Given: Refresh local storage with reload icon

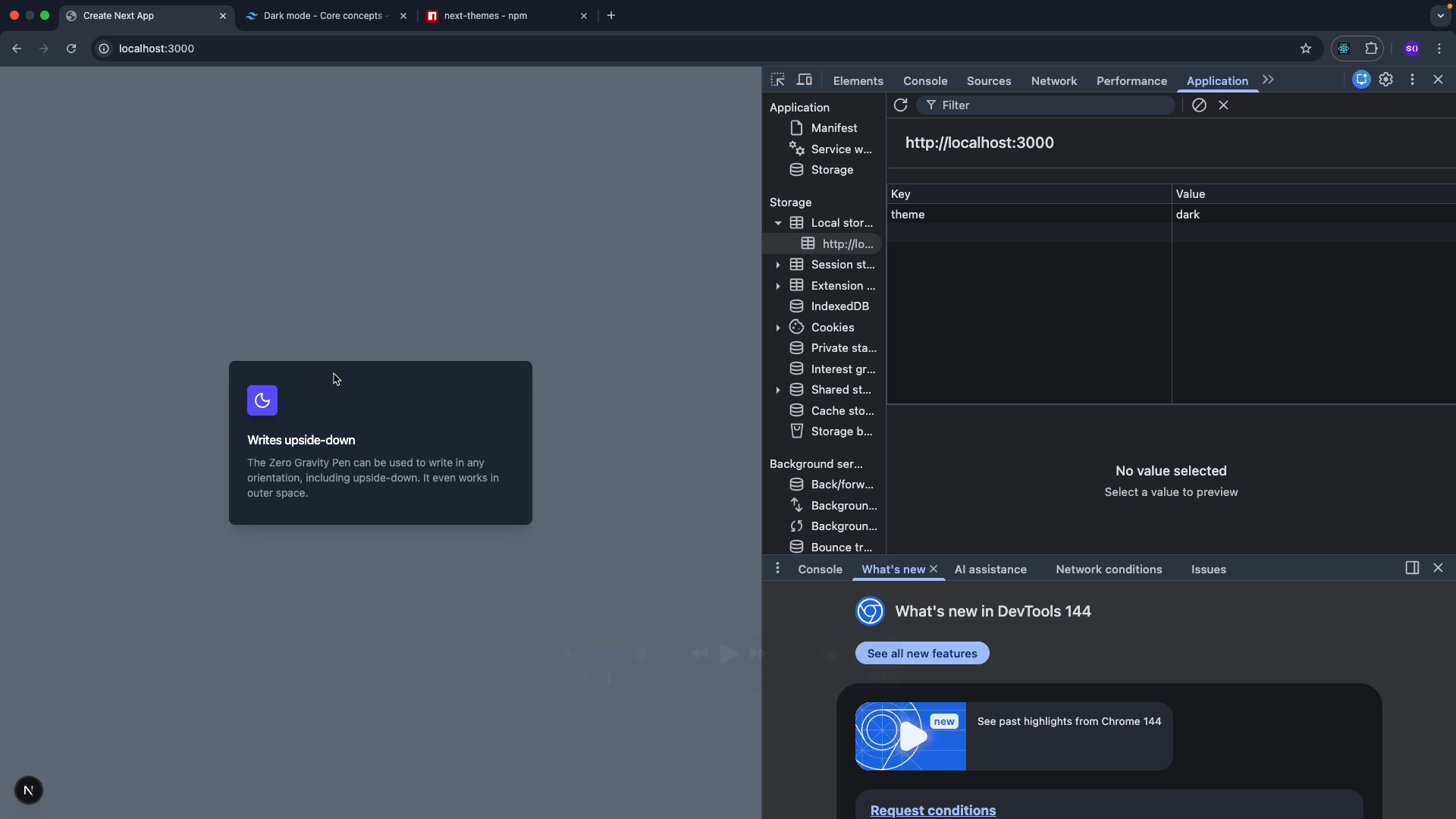Looking at the screenshot, I should 900,105.
